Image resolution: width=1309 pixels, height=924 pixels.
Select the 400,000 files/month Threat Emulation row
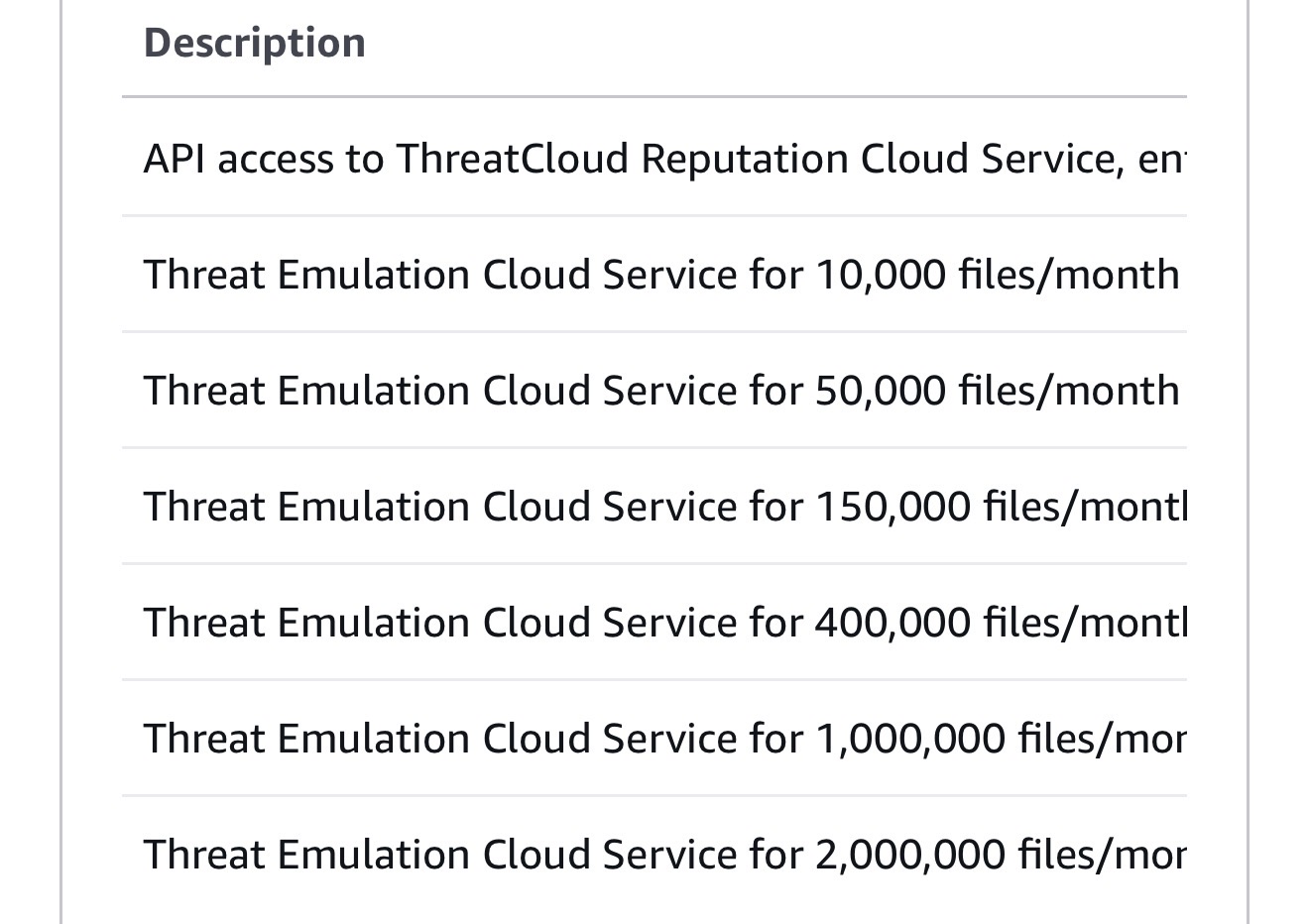click(x=654, y=623)
